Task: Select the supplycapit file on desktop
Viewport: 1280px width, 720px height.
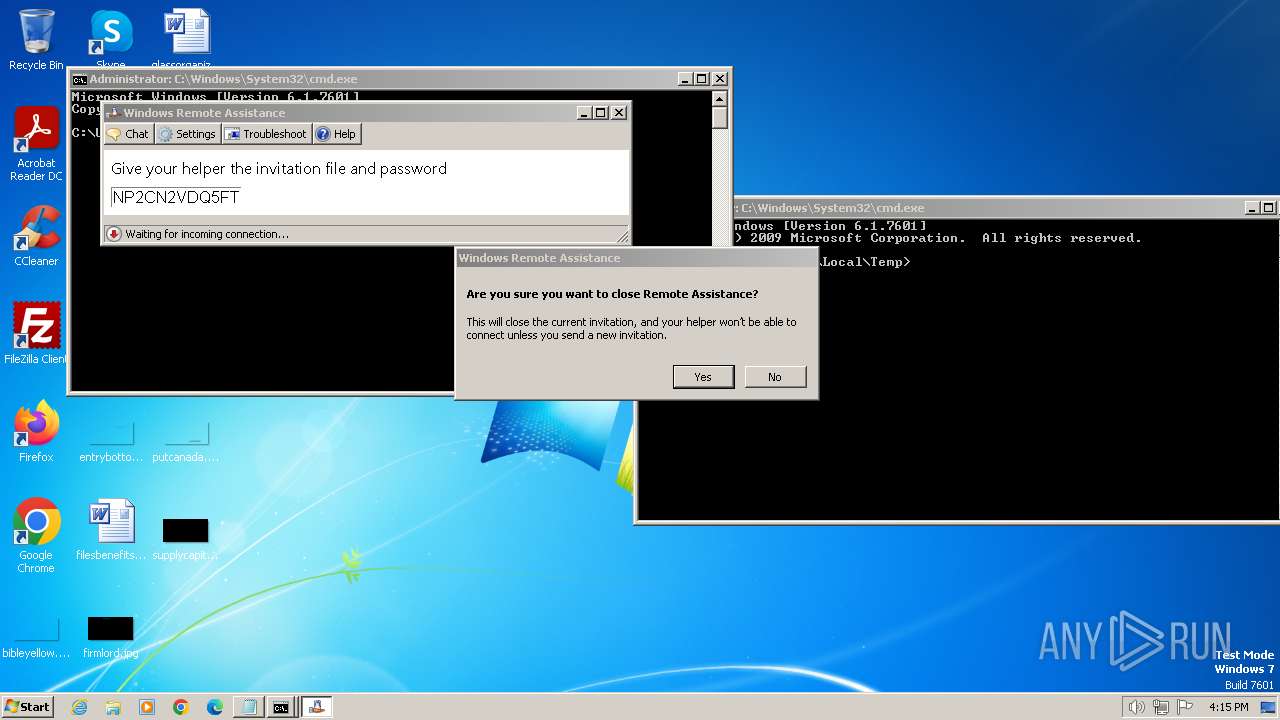Action: click(x=185, y=538)
